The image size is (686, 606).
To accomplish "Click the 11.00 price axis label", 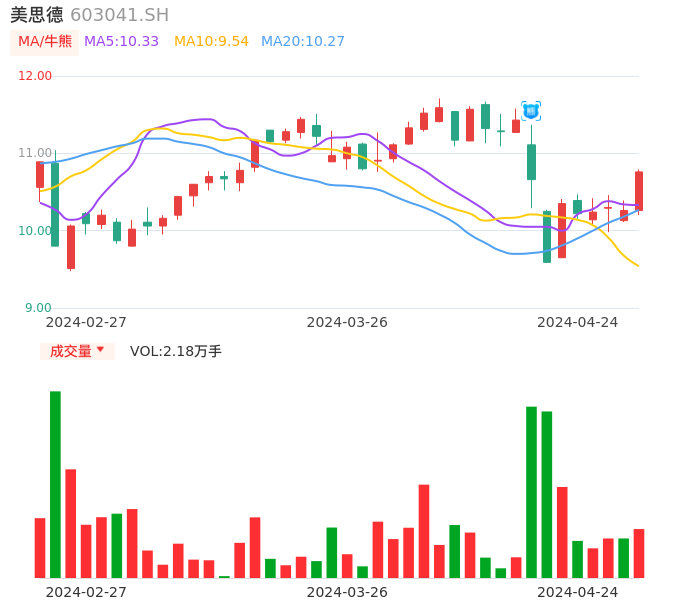I will pyautogui.click(x=36, y=153).
